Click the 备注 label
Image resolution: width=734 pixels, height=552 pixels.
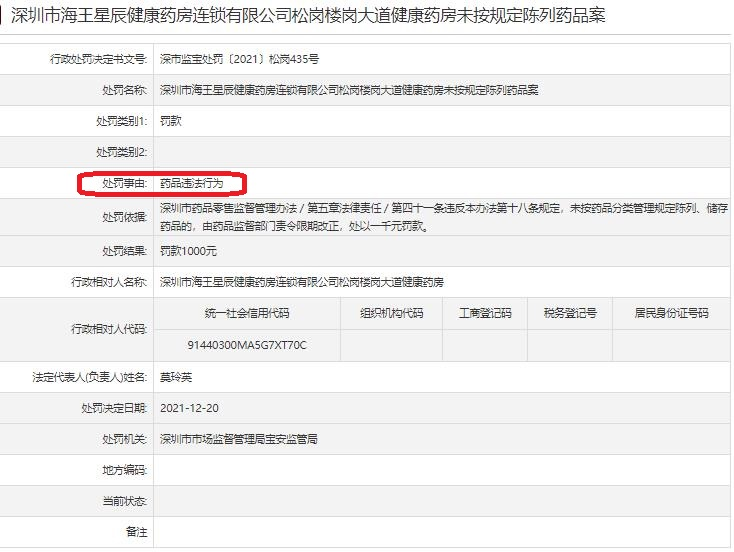[x=136, y=532]
